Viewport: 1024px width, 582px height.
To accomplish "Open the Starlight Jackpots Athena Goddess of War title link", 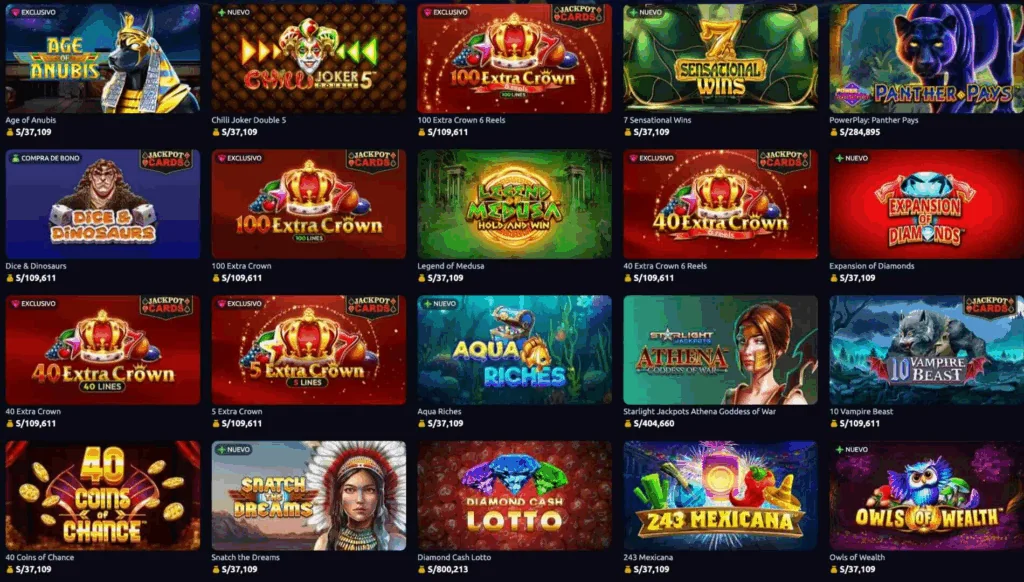I will click(699, 412).
